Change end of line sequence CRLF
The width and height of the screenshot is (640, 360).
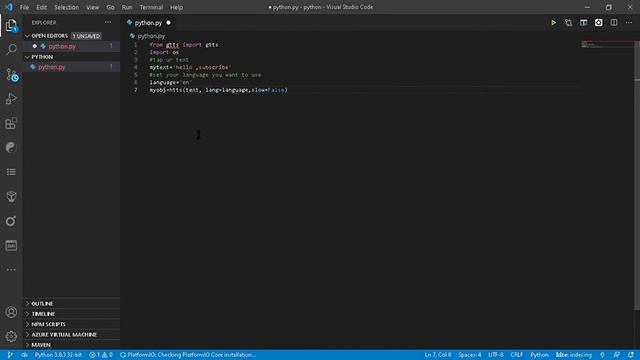click(516, 355)
